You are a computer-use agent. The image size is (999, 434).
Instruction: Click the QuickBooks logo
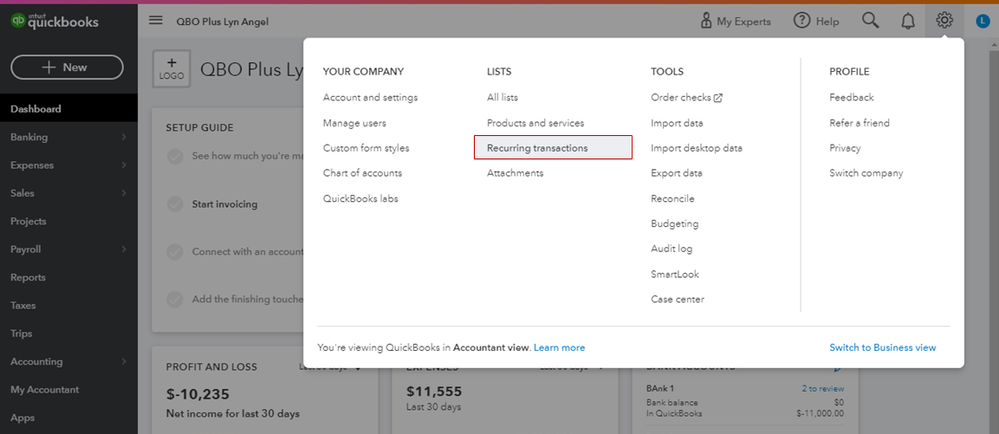(54, 21)
